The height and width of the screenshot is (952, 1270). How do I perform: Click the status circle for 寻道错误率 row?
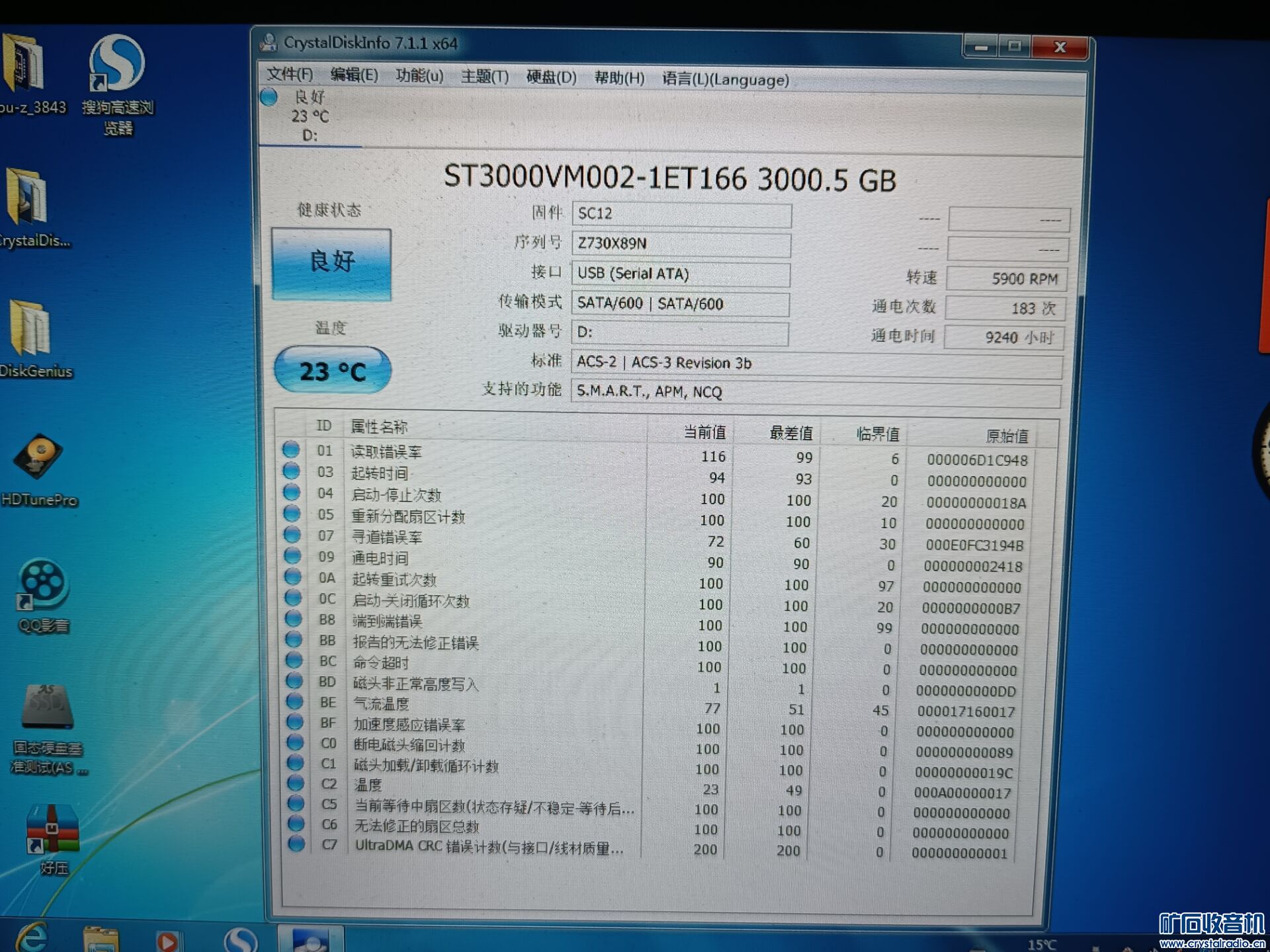292,534
